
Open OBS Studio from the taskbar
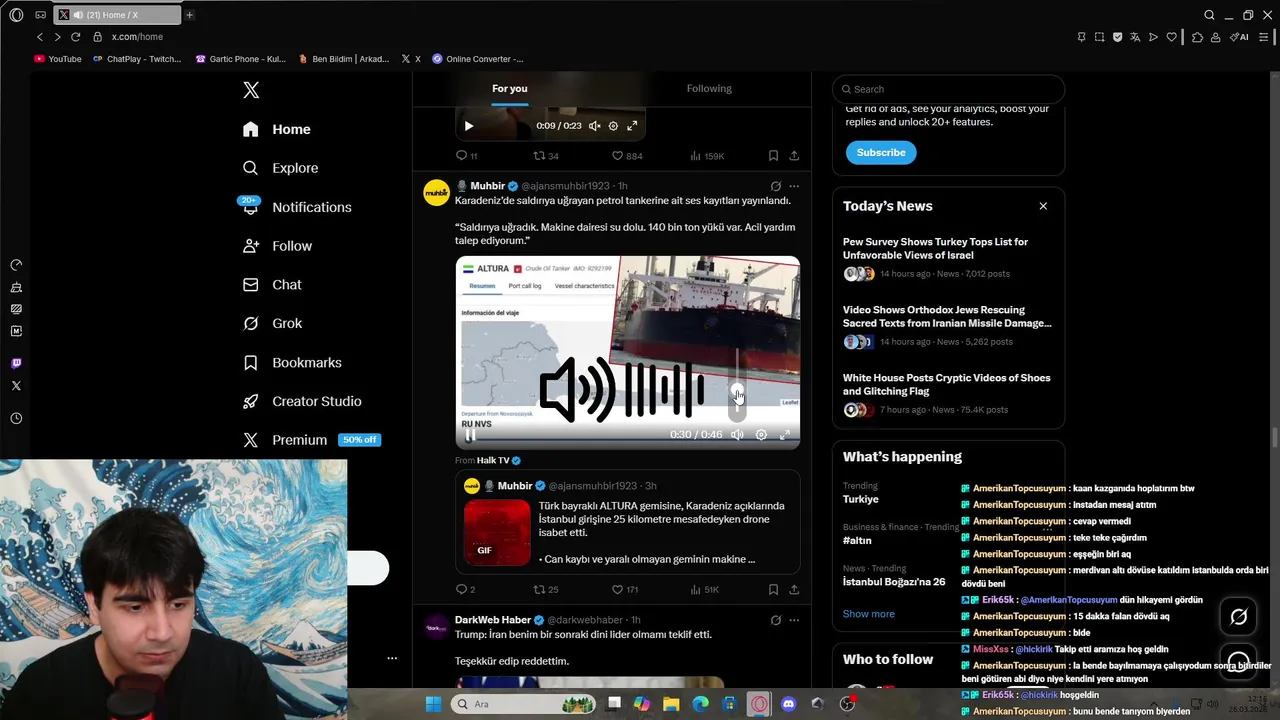pyautogui.click(x=847, y=704)
